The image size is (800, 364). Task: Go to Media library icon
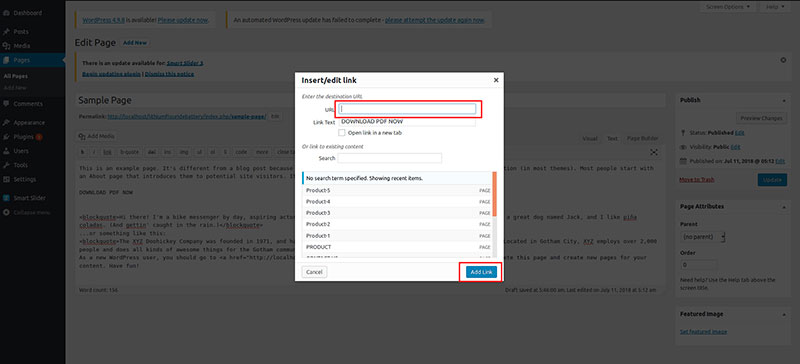pyautogui.click(x=6, y=45)
